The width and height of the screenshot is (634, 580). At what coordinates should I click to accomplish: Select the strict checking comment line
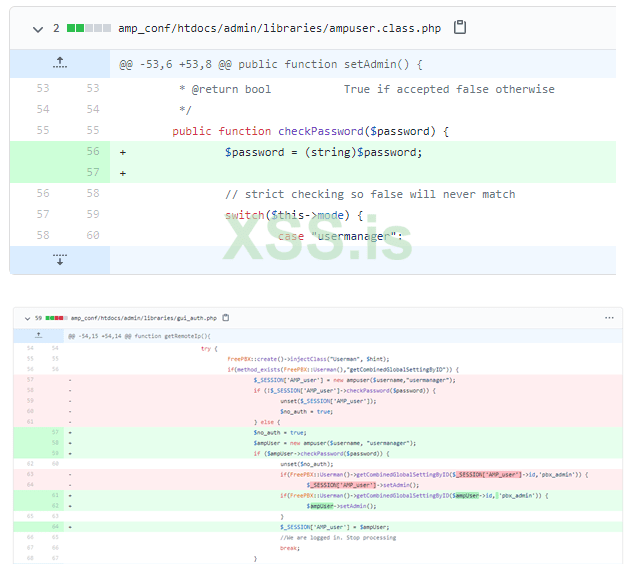point(370,194)
